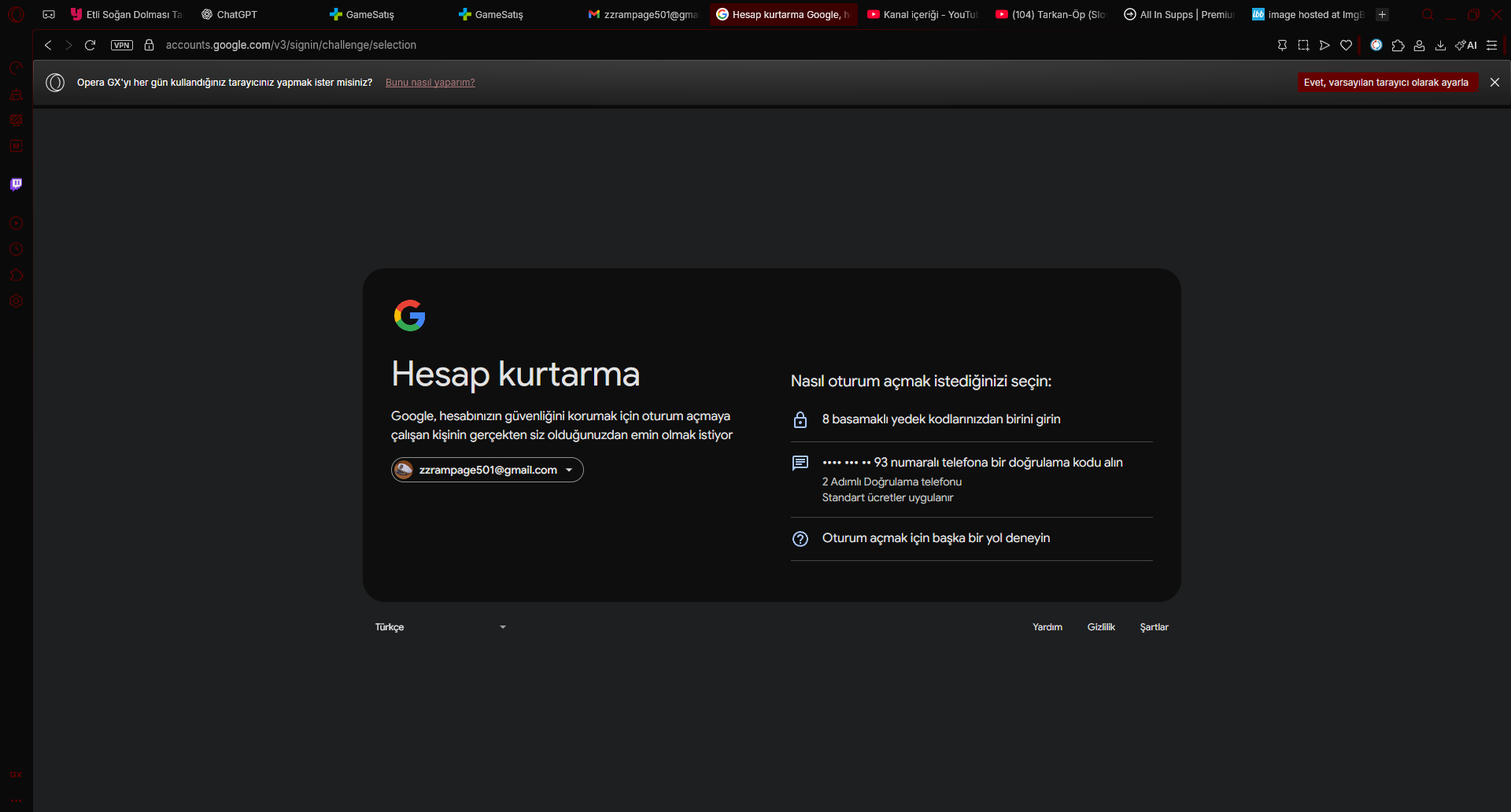Screen dimensions: 1511x812
Task: Open Easy Setup sliders icon
Action: pyautogui.click(x=1491, y=45)
